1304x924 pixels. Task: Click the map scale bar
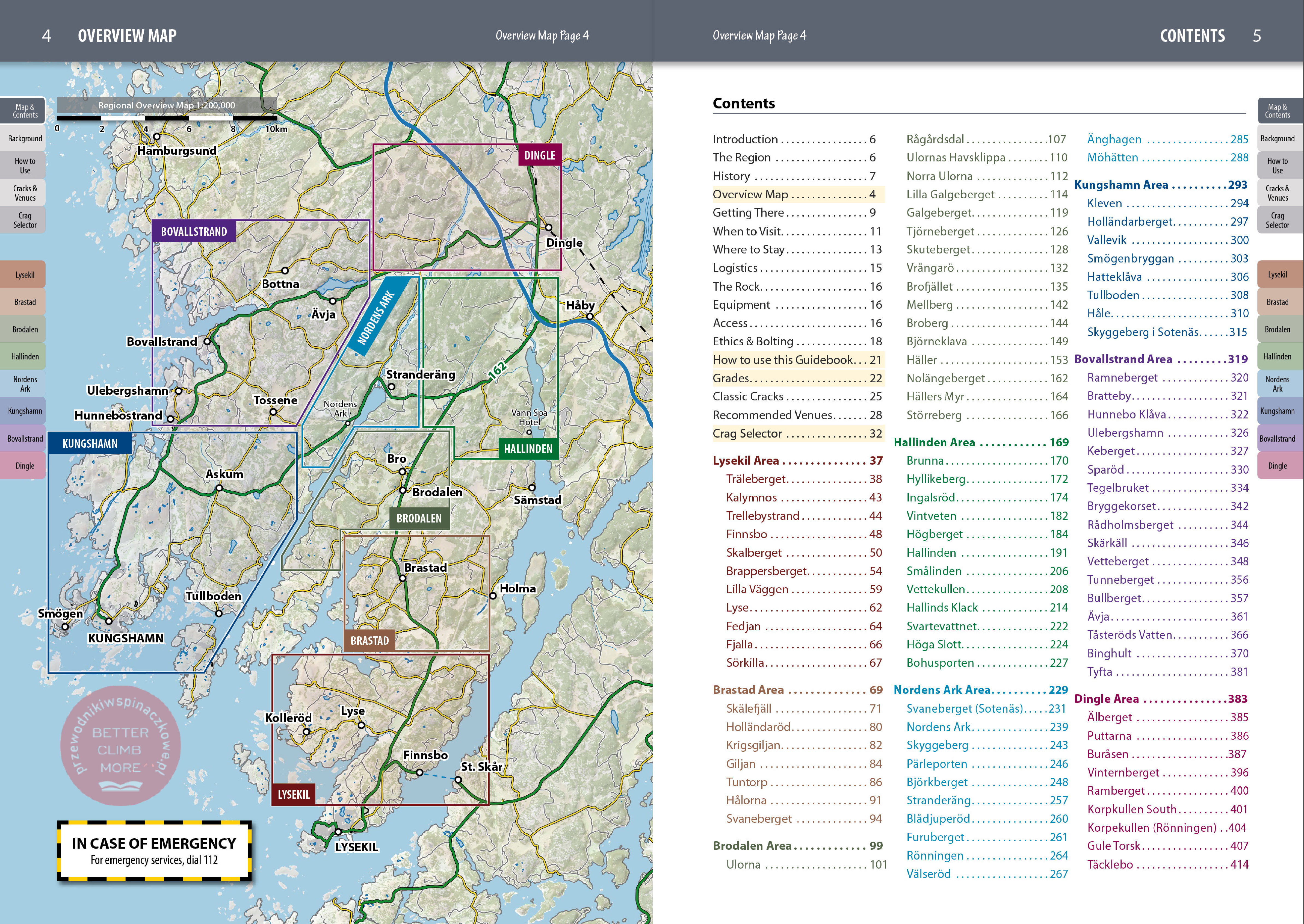coord(167,118)
